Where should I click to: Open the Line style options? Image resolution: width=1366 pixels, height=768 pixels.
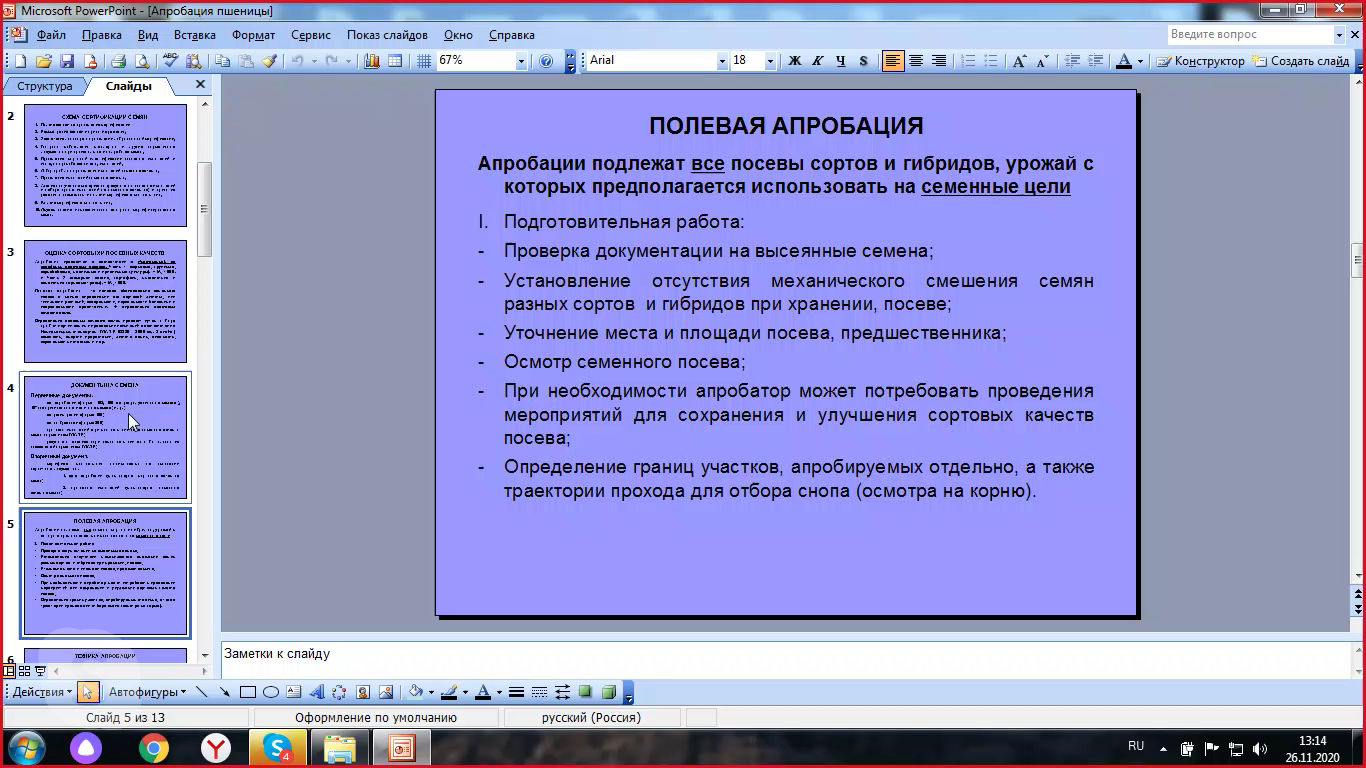pyautogui.click(x=516, y=692)
